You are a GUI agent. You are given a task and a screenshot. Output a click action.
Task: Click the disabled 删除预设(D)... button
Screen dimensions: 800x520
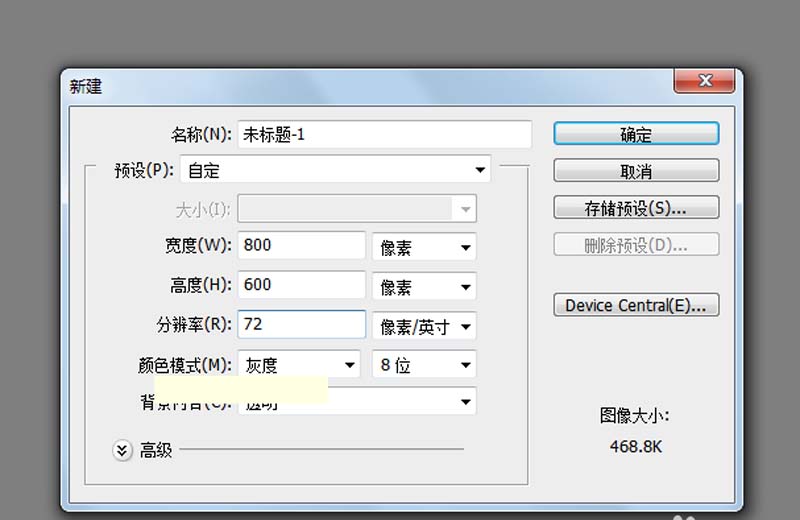pos(636,244)
